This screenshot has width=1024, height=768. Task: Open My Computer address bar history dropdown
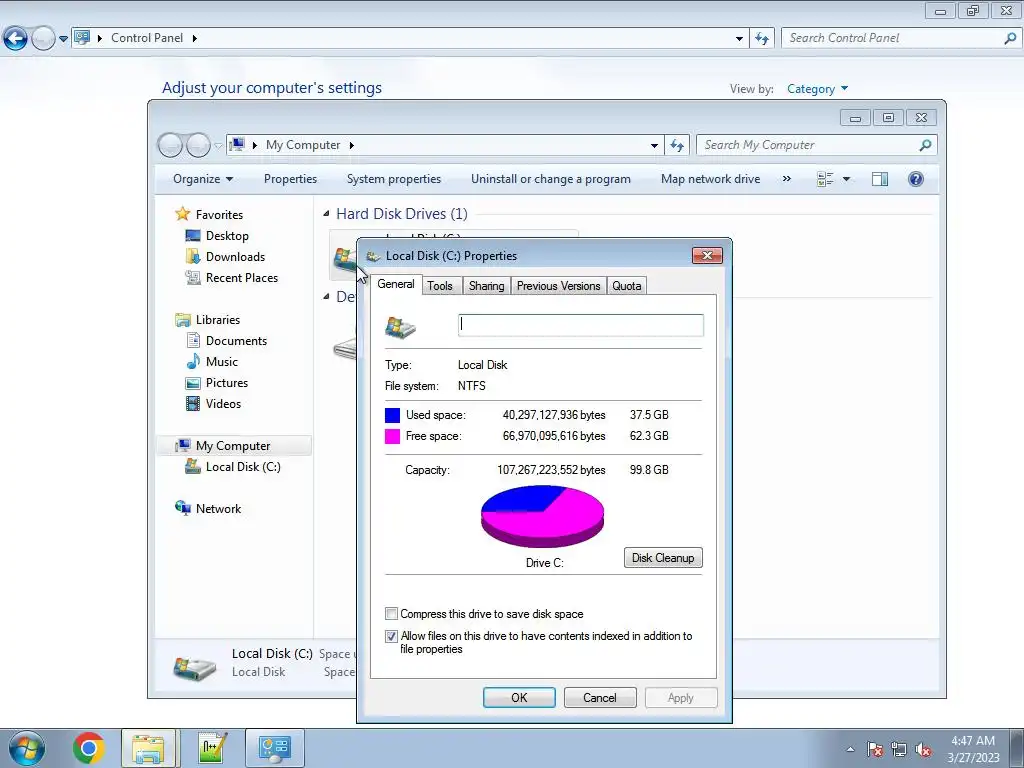click(x=654, y=146)
